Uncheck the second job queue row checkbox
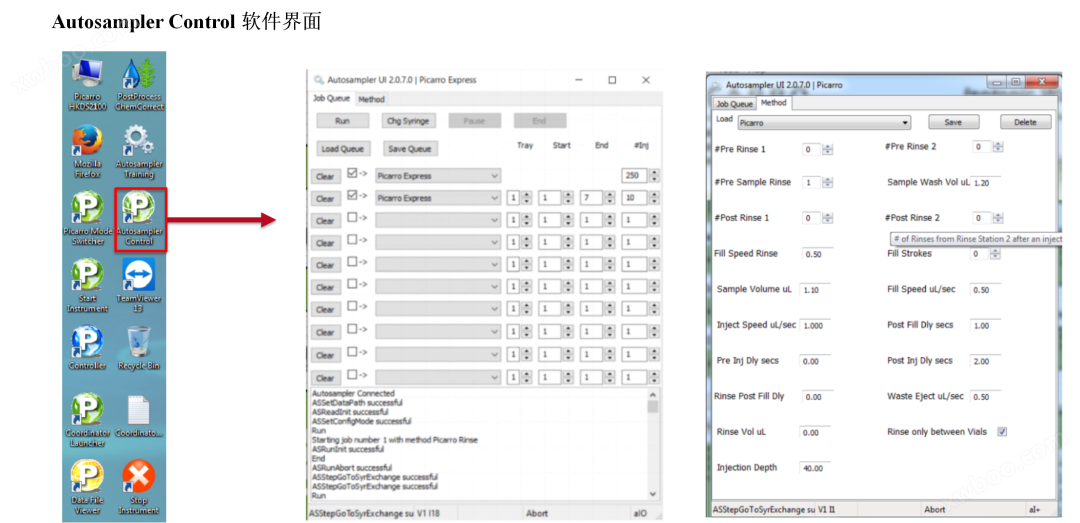Screen dimensions: 1080x523 [x=353, y=195]
